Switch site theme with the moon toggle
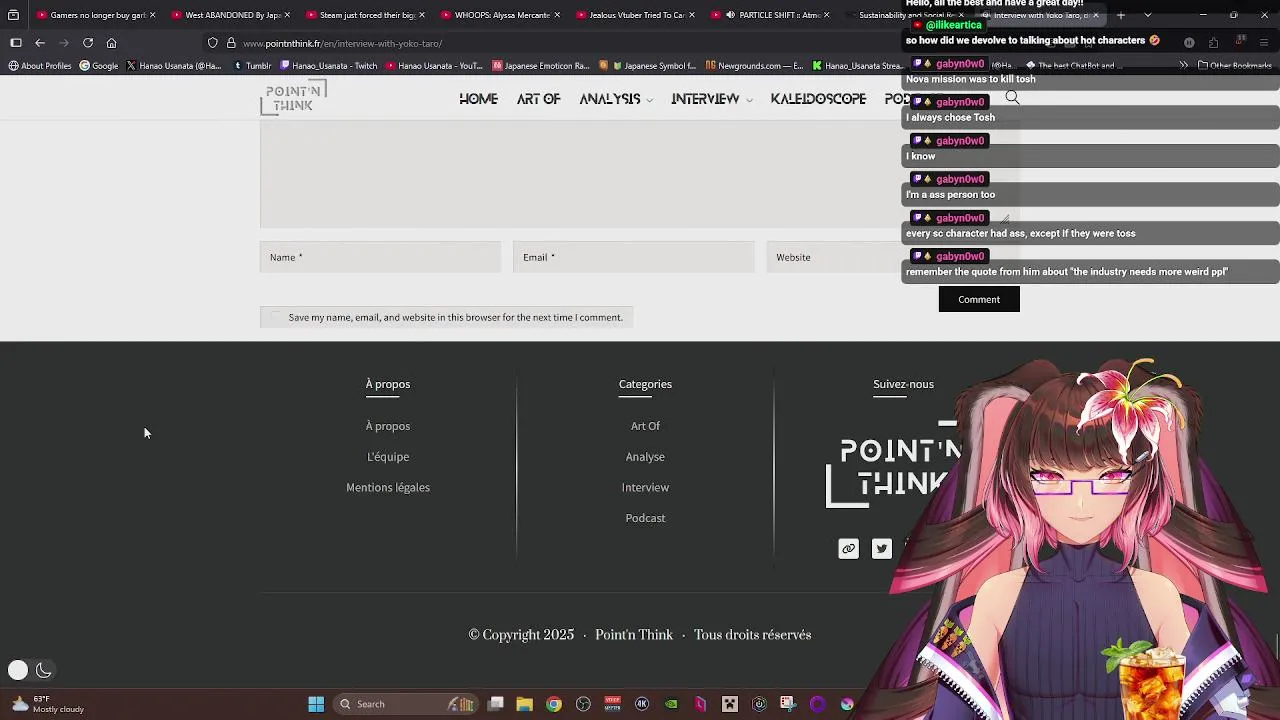The height and width of the screenshot is (720, 1280). click(43, 671)
